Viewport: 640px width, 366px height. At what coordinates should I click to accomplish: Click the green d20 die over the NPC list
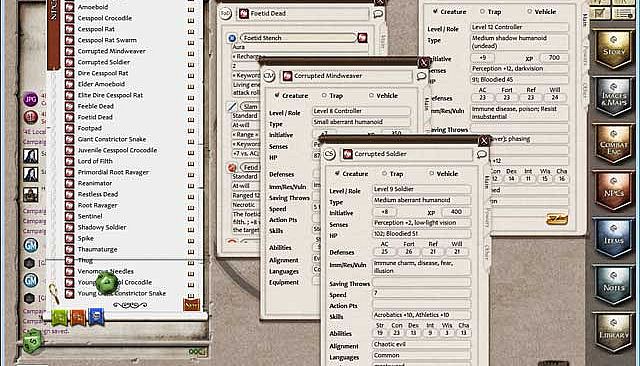click(x=107, y=282)
